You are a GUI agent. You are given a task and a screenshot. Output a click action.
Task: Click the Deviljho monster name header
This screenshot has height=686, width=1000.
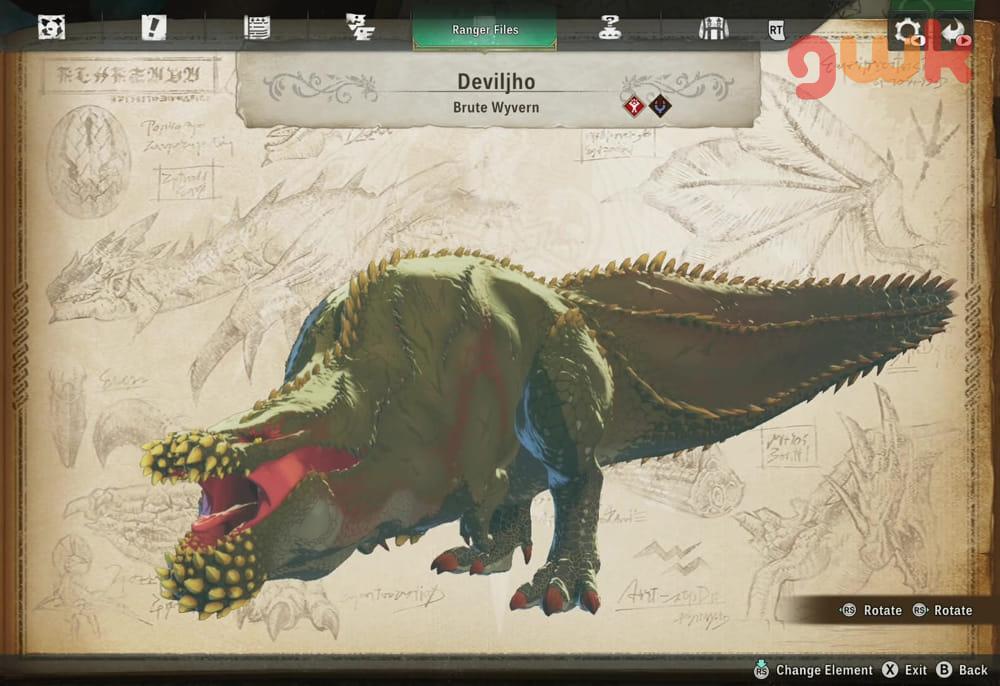click(x=497, y=81)
